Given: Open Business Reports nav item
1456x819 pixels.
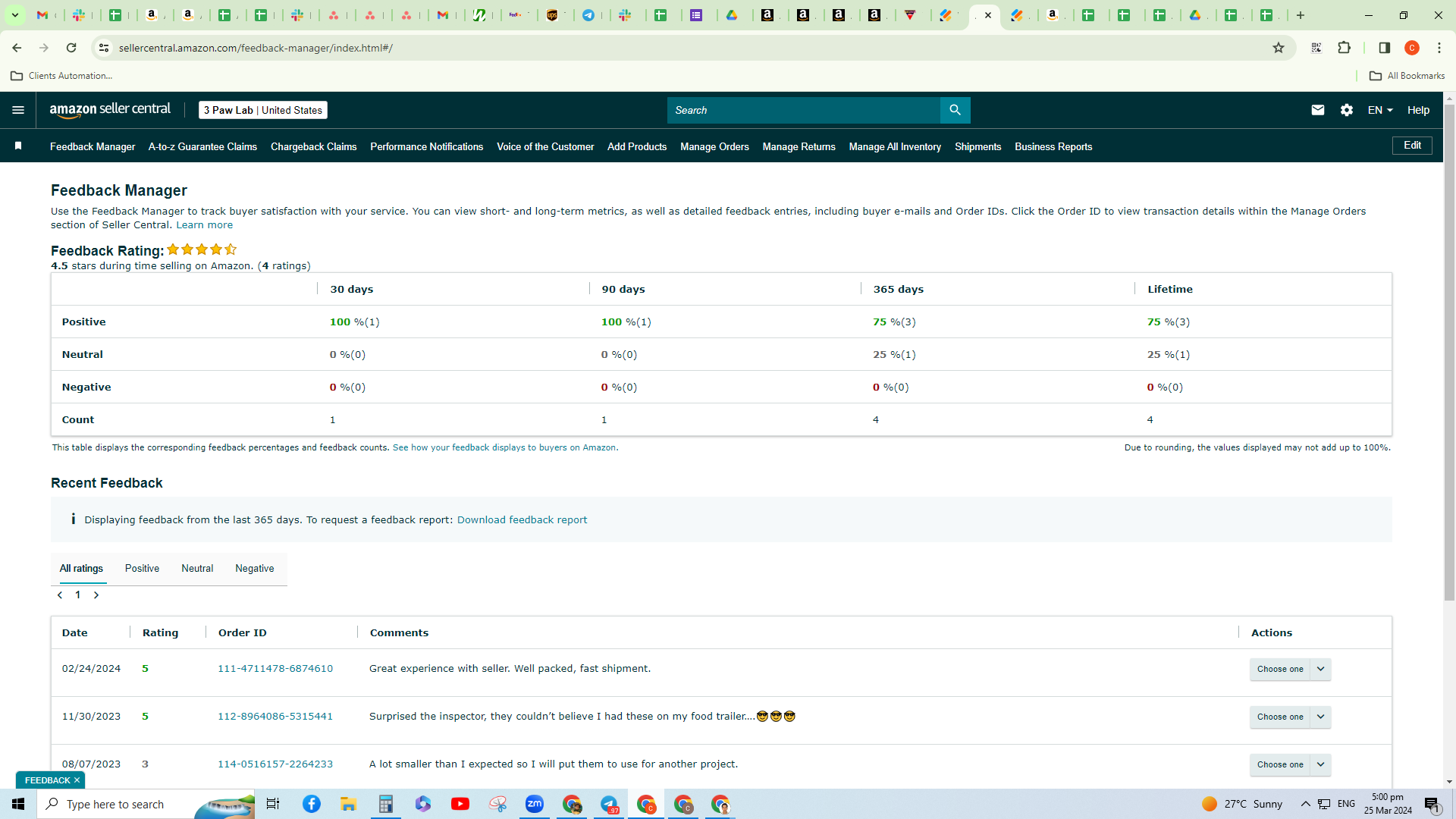Looking at the screenshot, I should 1053,146.
